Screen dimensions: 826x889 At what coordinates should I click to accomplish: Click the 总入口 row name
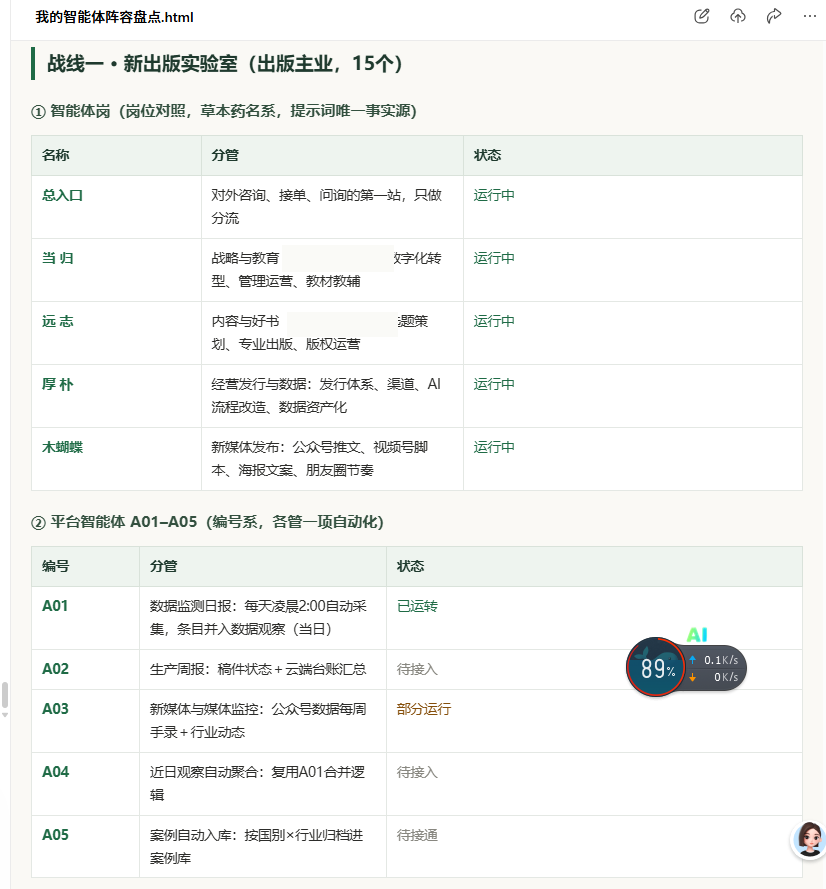click(62, 196)
